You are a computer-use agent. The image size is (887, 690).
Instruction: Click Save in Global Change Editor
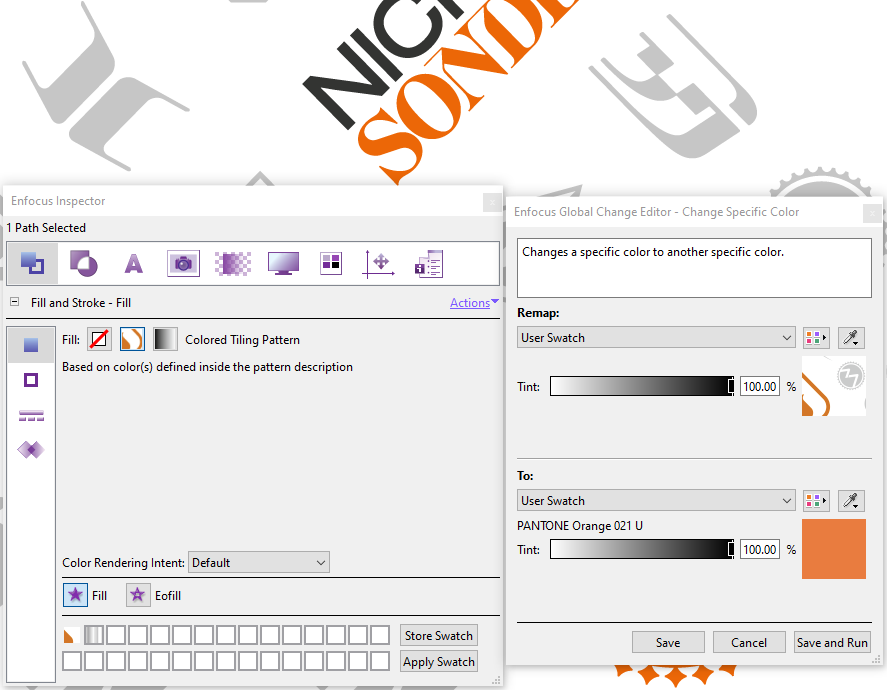pyautogui.click(x=668, y=642)
